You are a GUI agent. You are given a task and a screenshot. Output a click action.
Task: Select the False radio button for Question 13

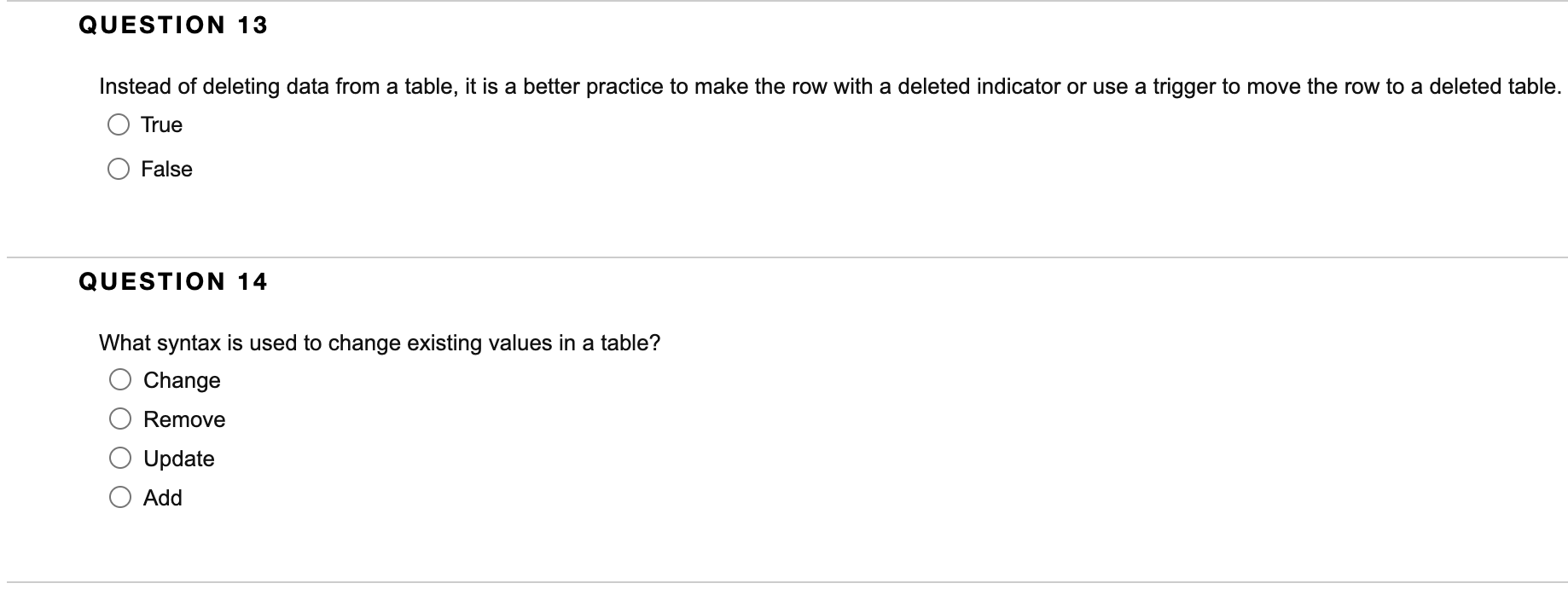tap(119, 169)
